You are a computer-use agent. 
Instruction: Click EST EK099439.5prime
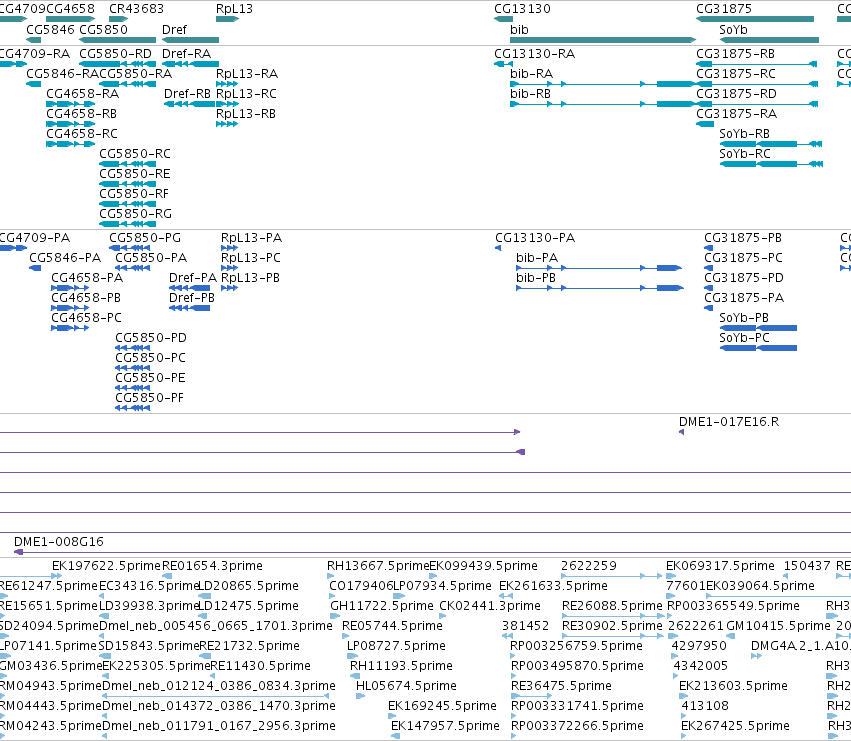pyautogui.click(x=484, y=566)
